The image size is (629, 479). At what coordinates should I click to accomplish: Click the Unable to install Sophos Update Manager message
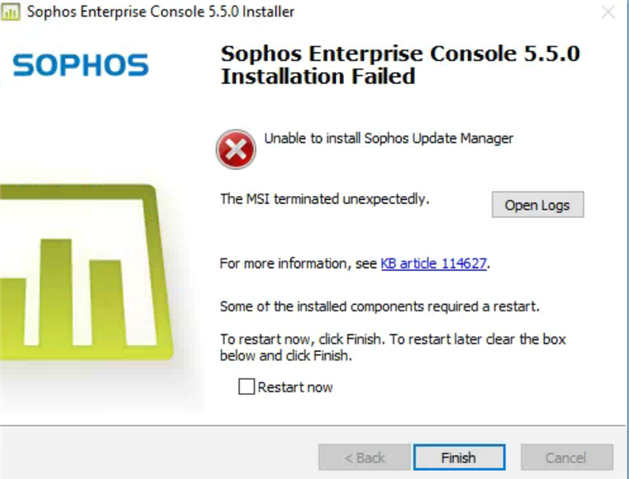pyautogui.click(x=388, y=138)
